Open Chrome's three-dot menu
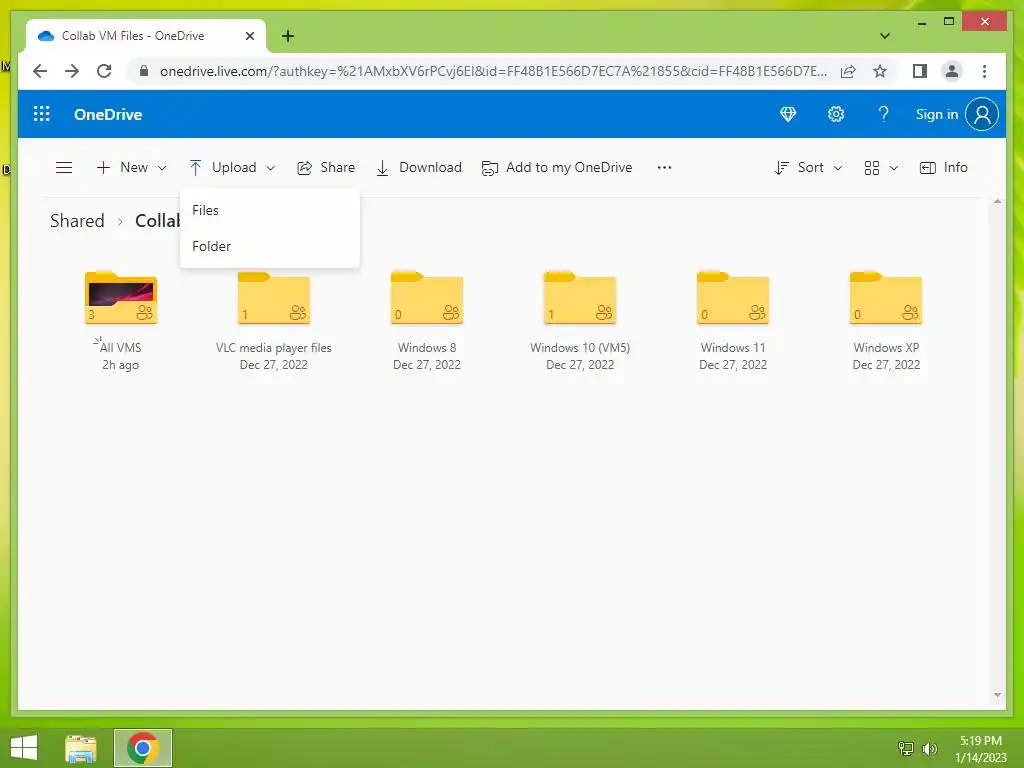 pos(984,71)
